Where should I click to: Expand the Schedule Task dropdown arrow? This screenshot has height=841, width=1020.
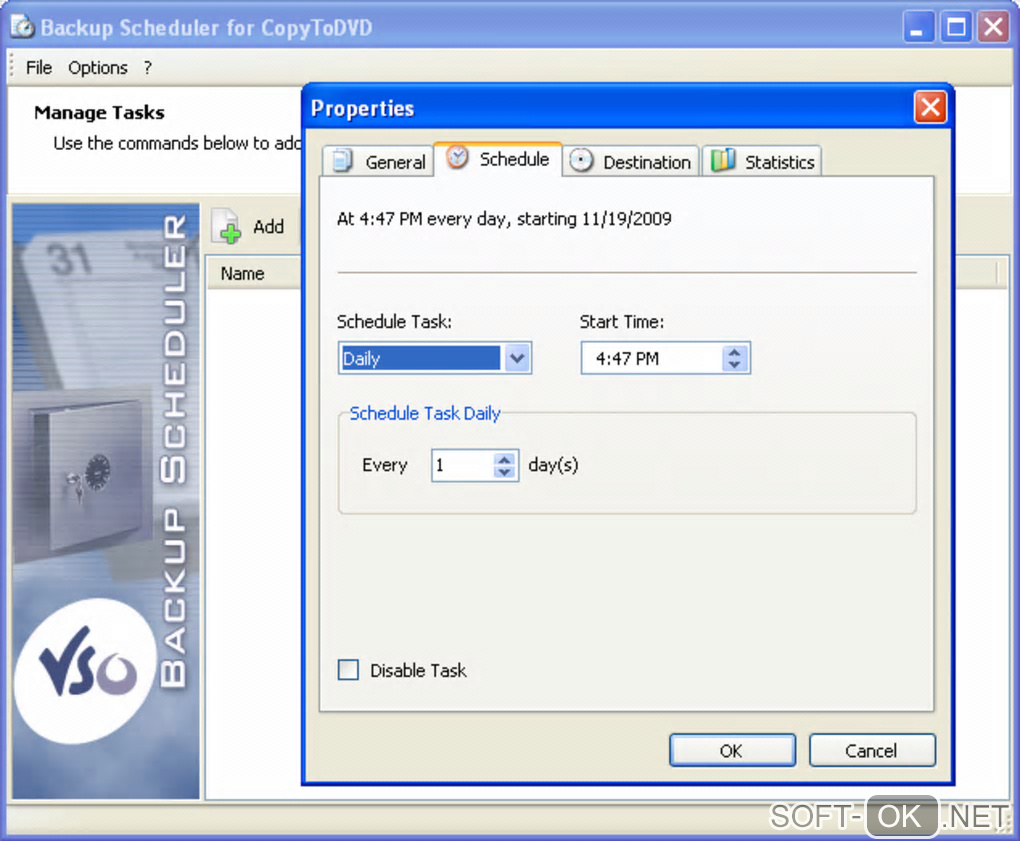517,358
